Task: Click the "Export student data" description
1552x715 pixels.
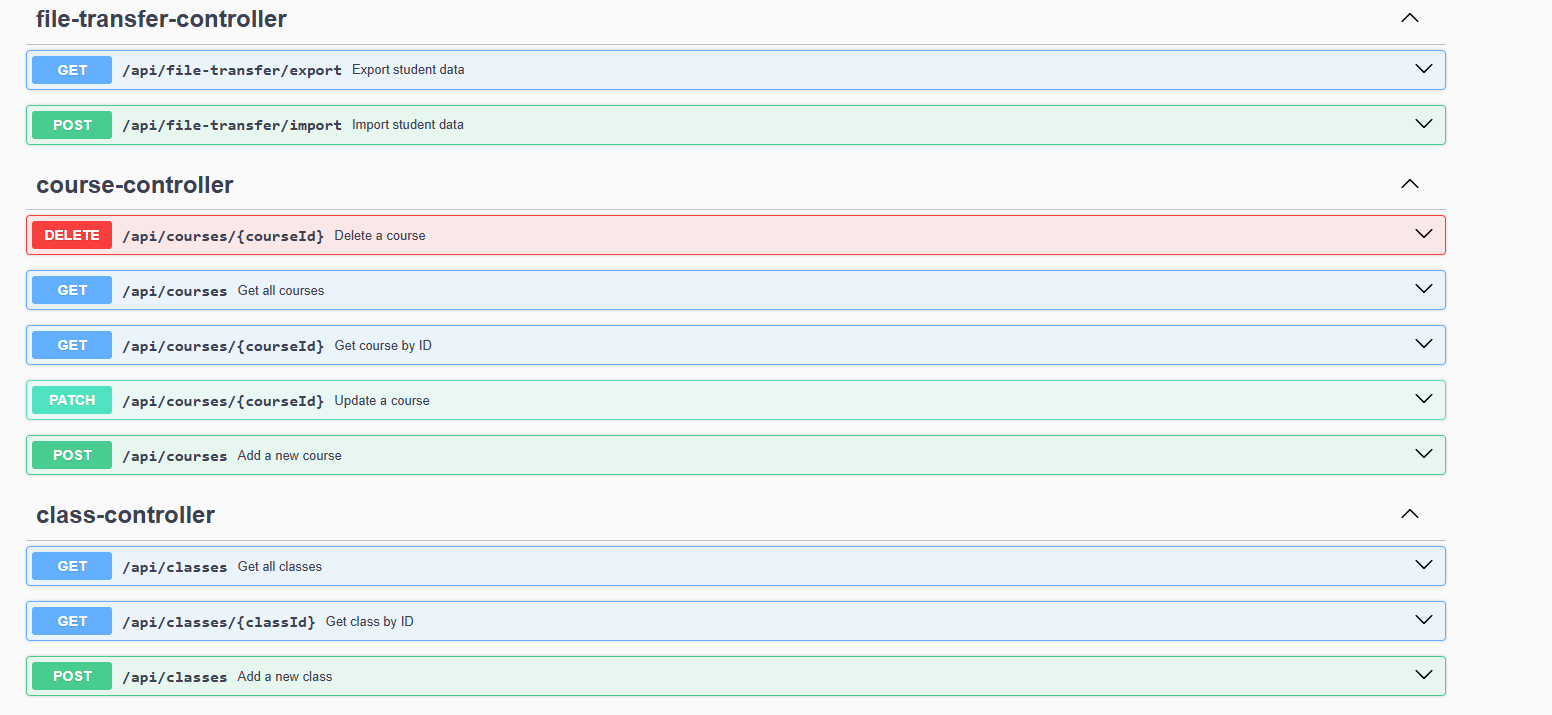Action: click(408, 70)
